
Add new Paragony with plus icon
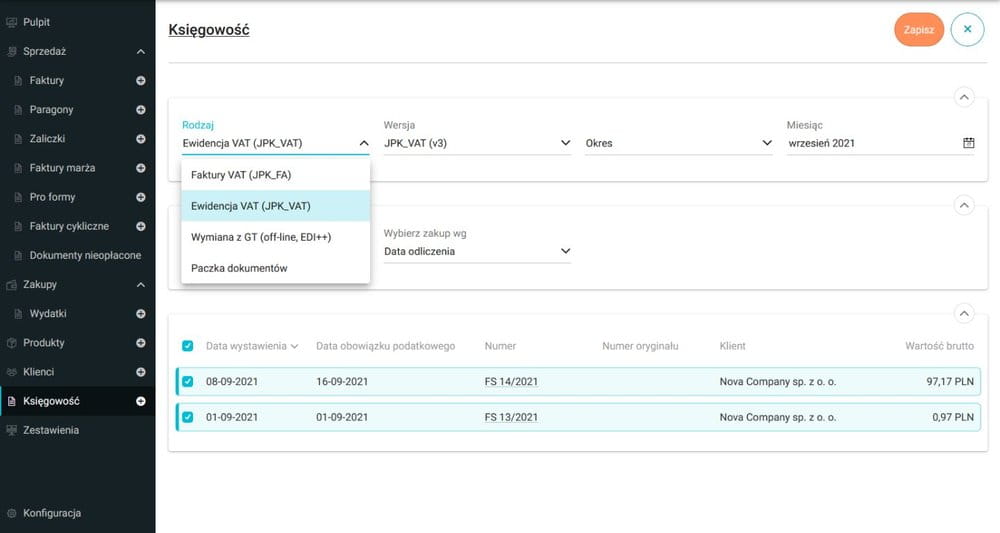(x=141, y=109)
